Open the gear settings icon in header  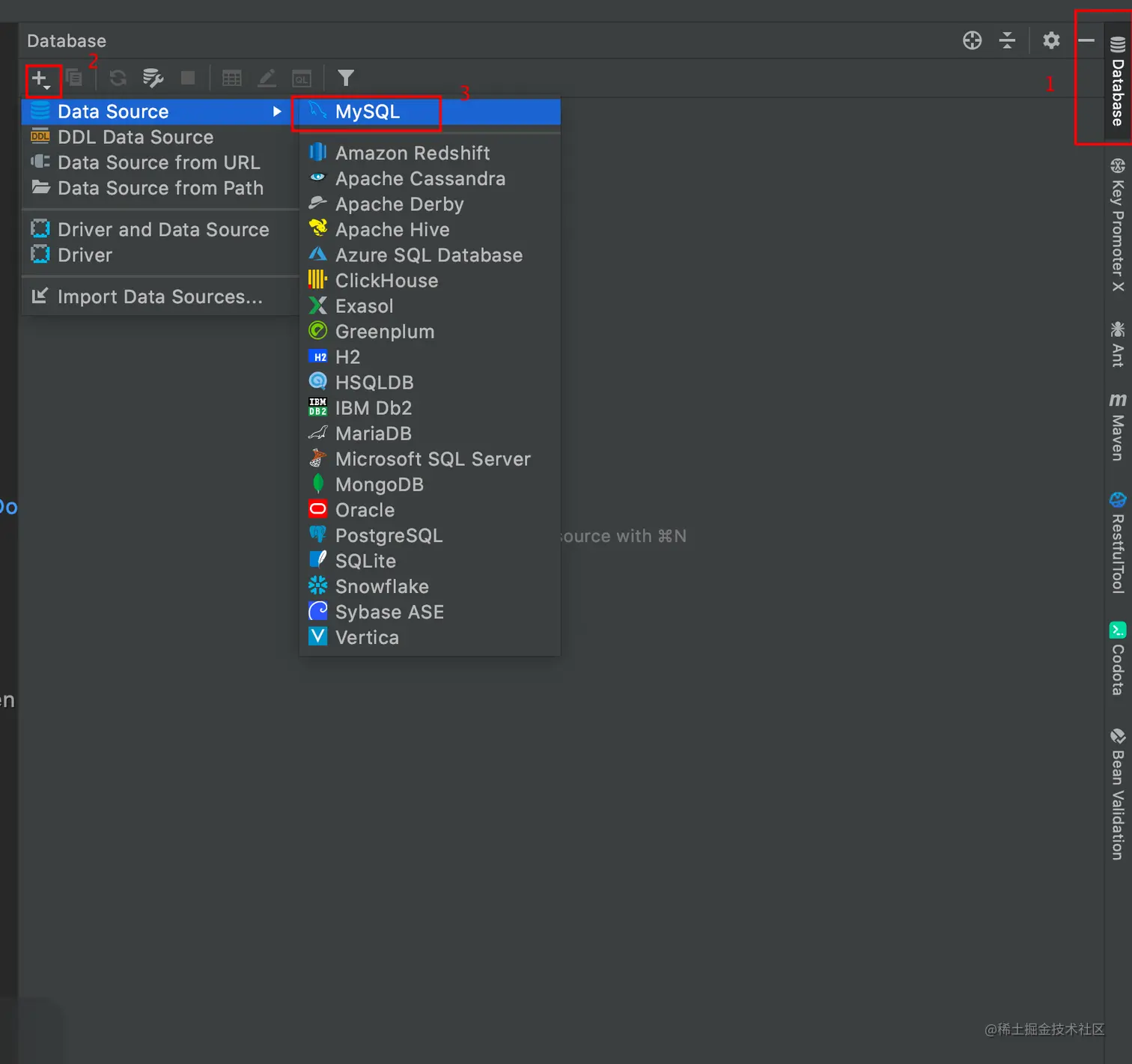[x=1051, y=40]
